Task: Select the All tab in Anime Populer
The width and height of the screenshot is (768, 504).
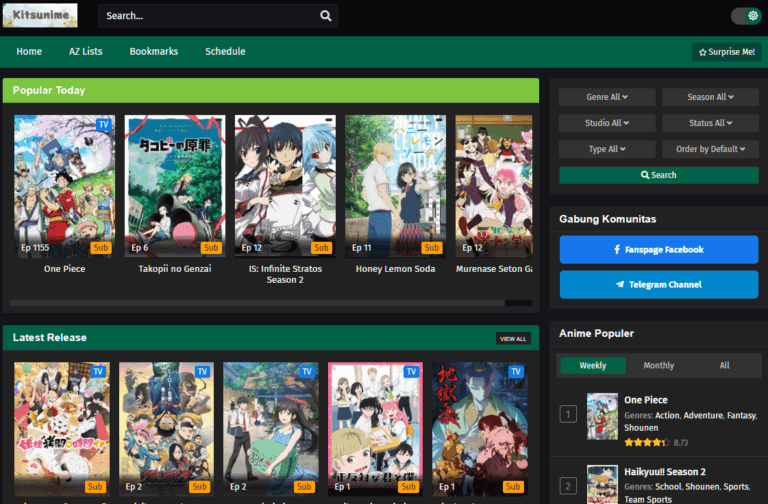Action: (724, 365)
